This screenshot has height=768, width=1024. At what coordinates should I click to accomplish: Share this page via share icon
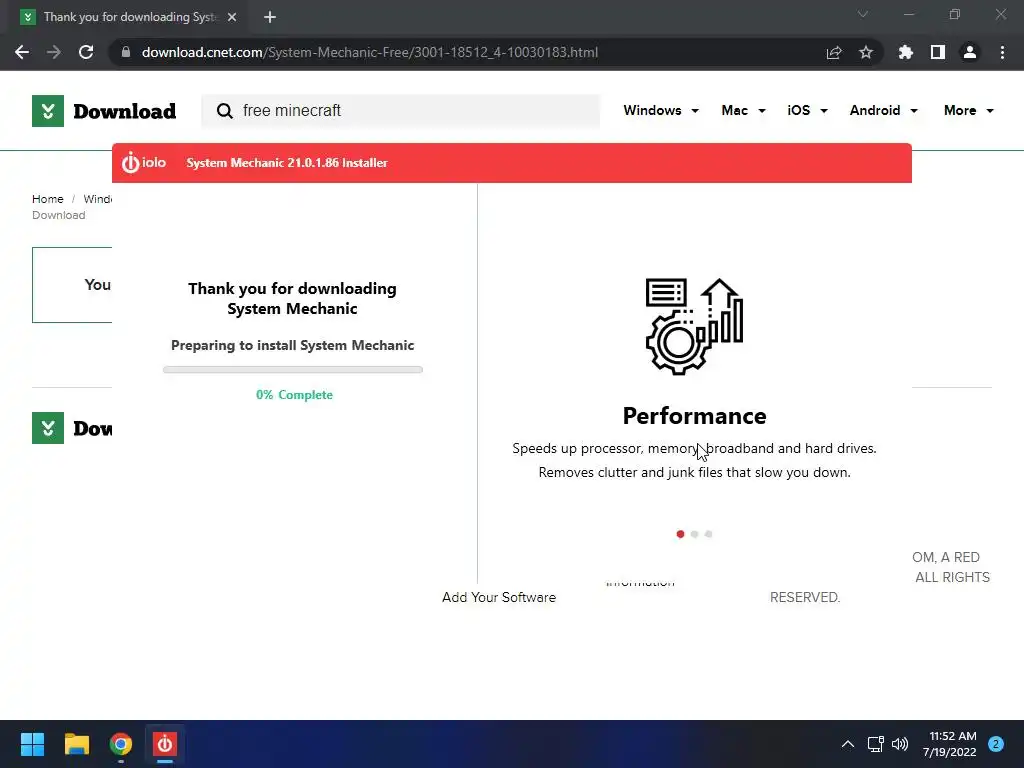pos(834,52)
